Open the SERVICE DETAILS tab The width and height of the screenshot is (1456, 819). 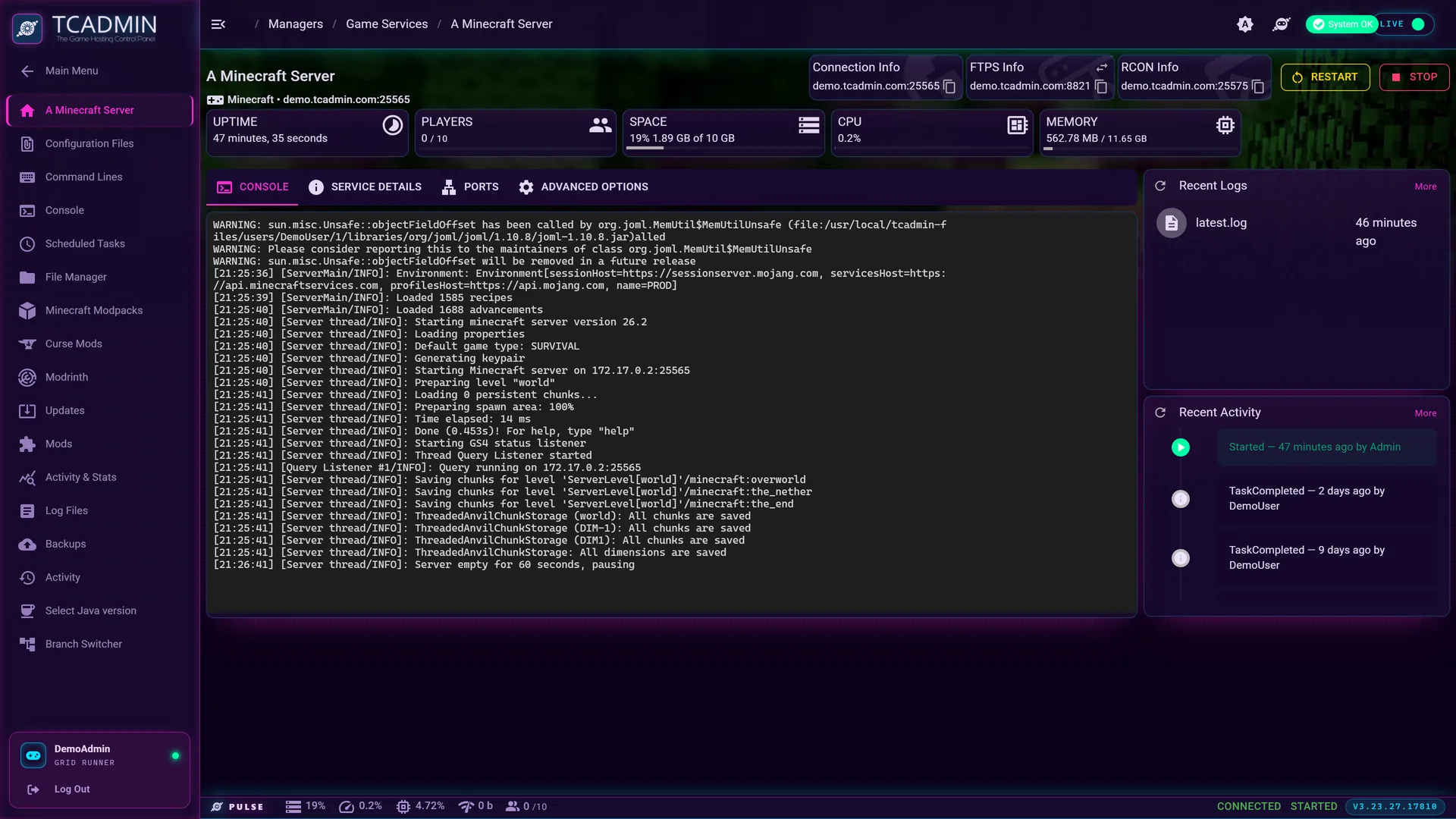point(365,187)
